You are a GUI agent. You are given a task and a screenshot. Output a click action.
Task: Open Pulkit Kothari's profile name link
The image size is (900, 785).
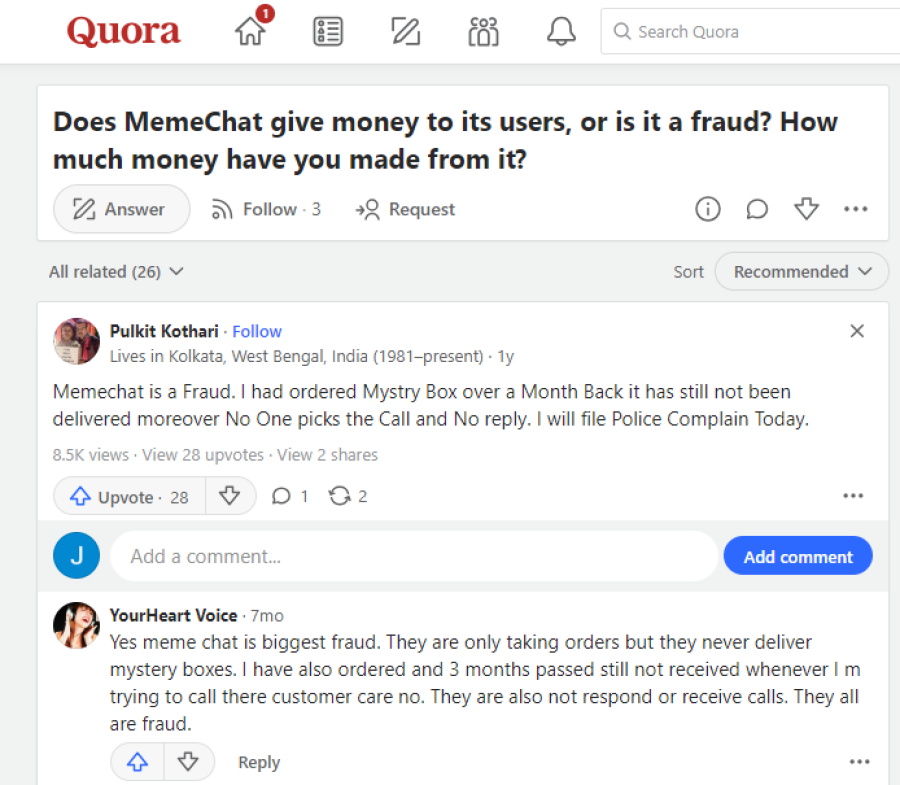tap(164, 331)
